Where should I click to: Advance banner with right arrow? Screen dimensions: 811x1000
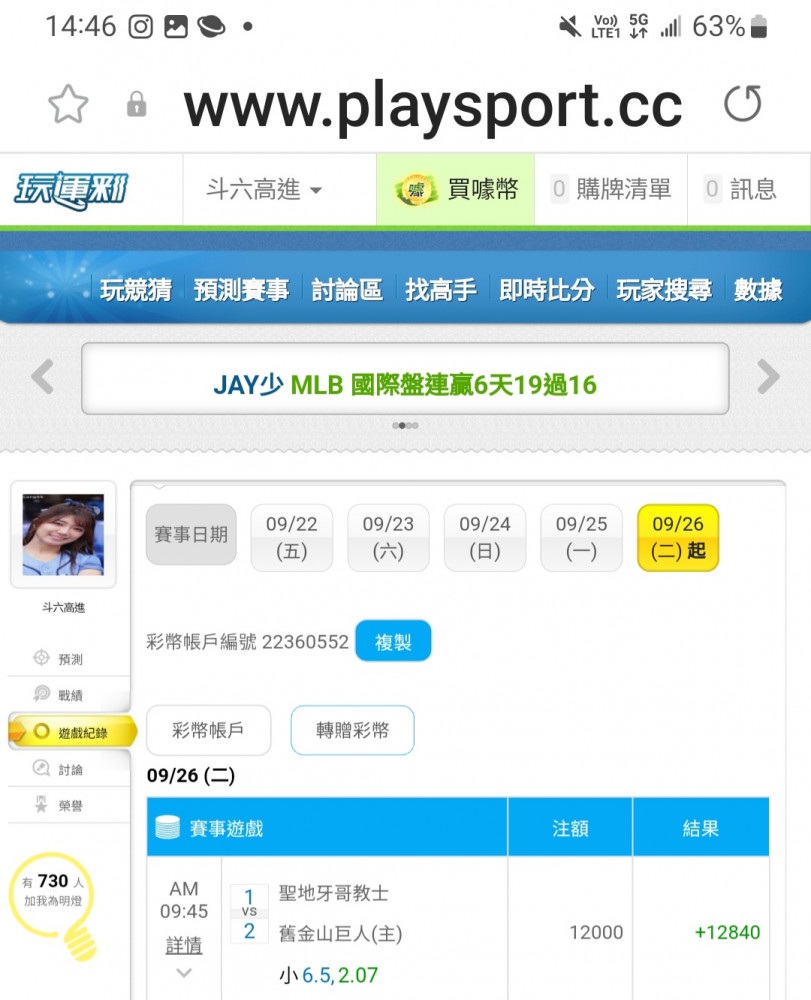tap(768, 377)
